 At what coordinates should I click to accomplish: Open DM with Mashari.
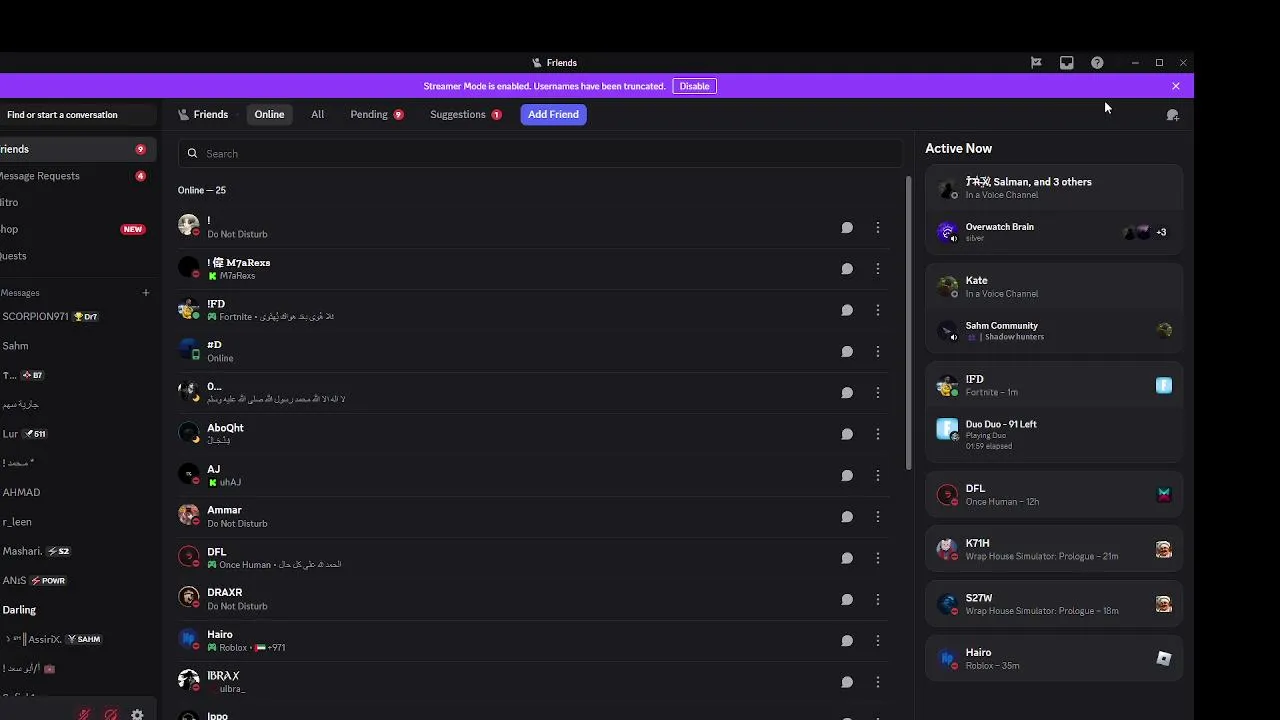point(76,551)
